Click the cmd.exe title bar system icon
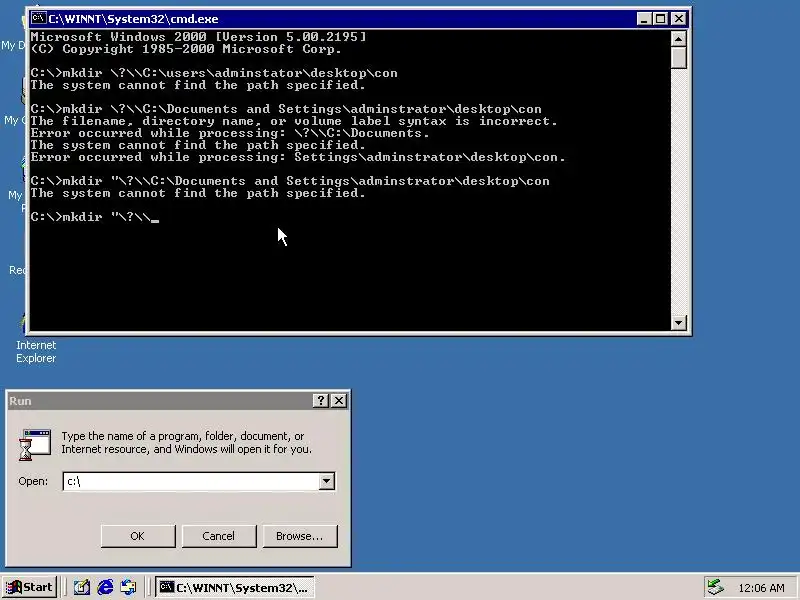This screenshot has height=600, width=800. click(39, 19)
